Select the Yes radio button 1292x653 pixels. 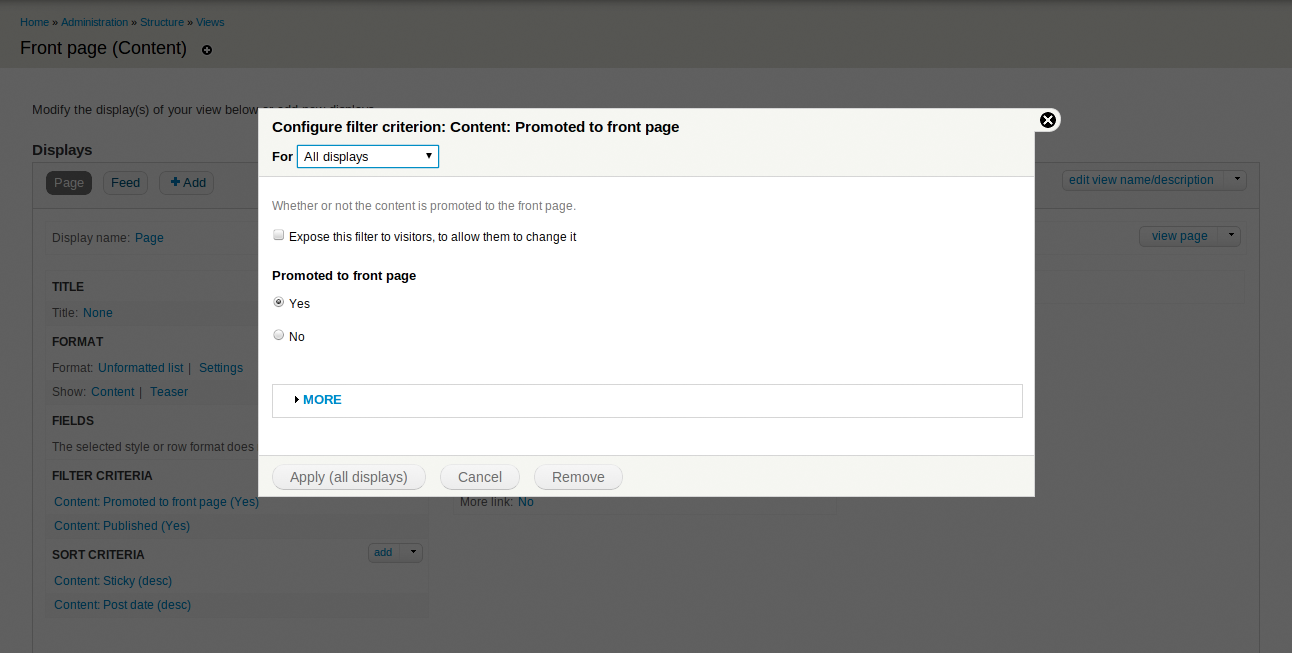279,302
